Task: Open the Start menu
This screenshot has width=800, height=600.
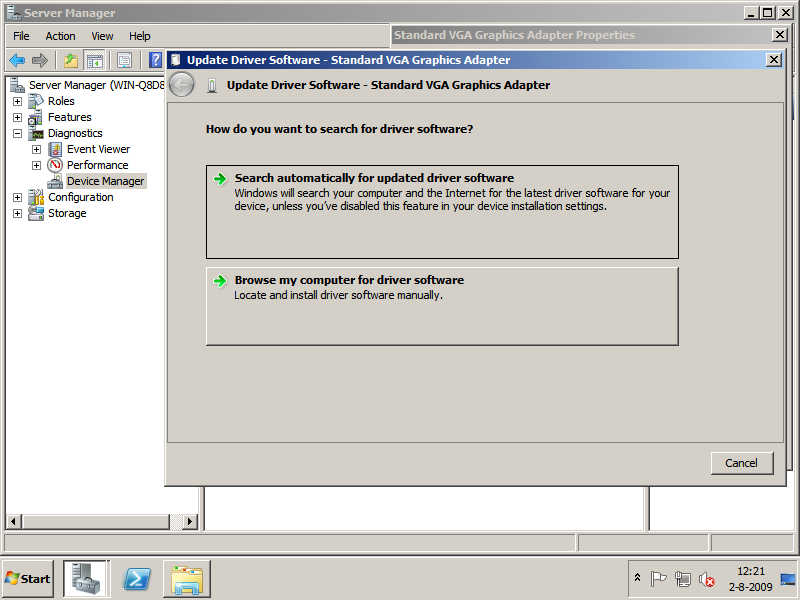Action: coord(28,579)
